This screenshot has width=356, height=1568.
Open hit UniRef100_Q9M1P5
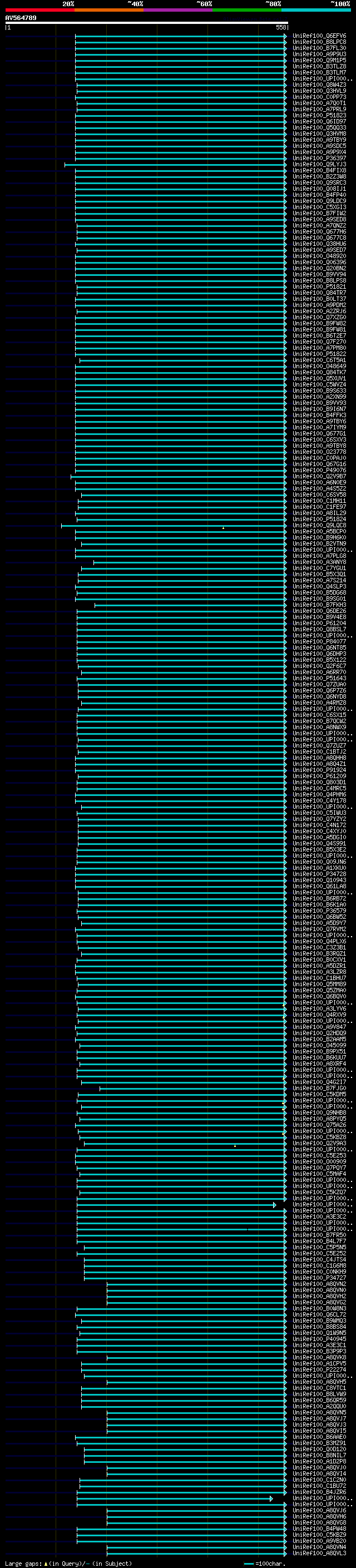pyautogui.click(x=319, y=60)
